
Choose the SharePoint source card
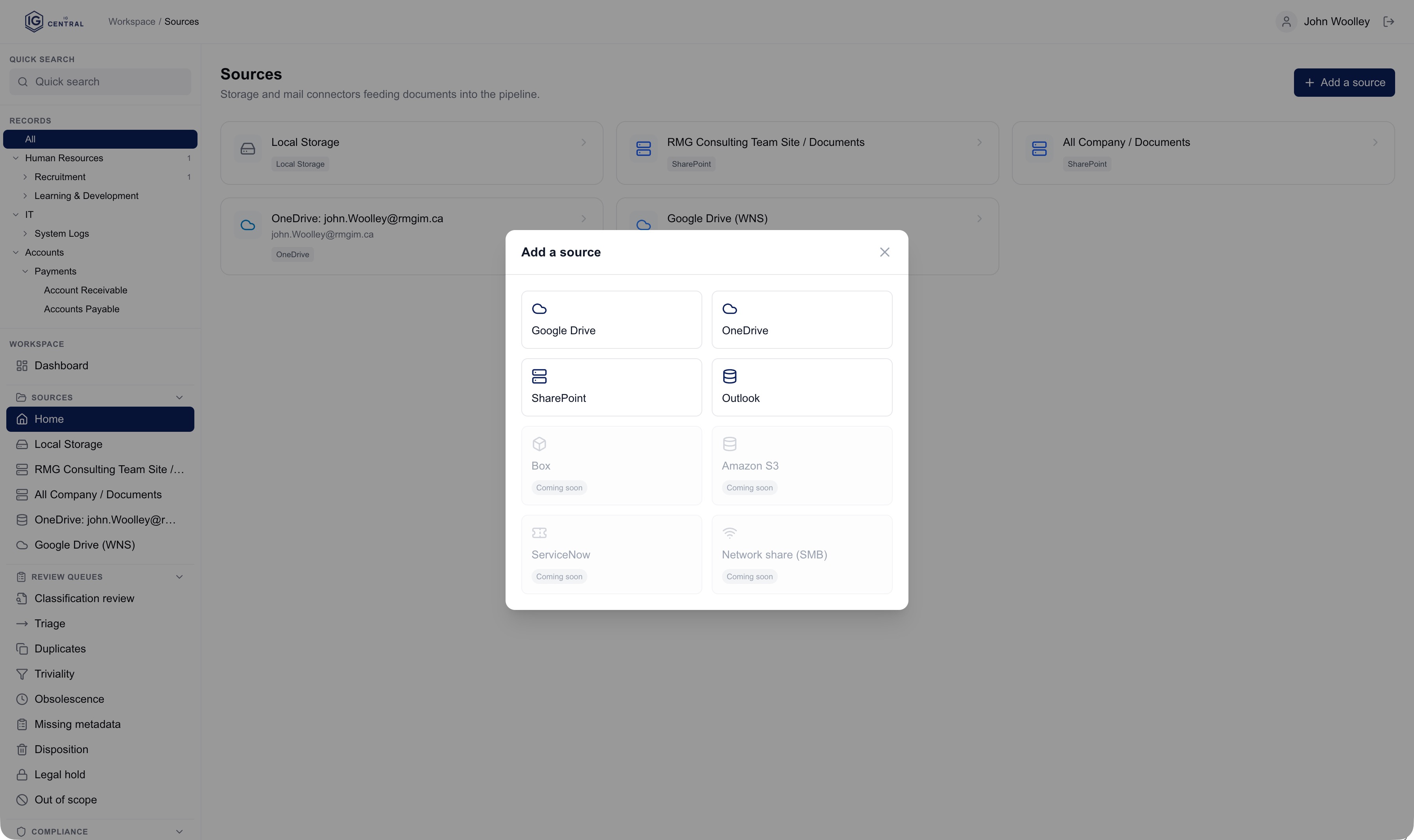(611, 387)
